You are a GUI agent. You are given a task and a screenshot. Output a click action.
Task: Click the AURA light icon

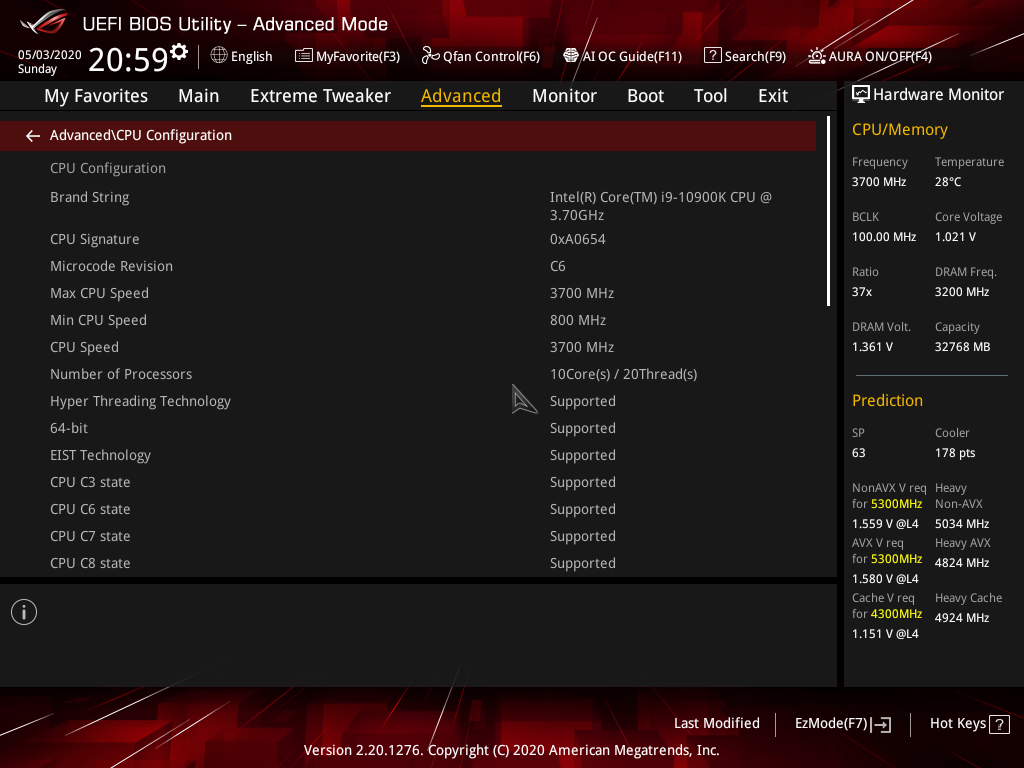[816, 56]
